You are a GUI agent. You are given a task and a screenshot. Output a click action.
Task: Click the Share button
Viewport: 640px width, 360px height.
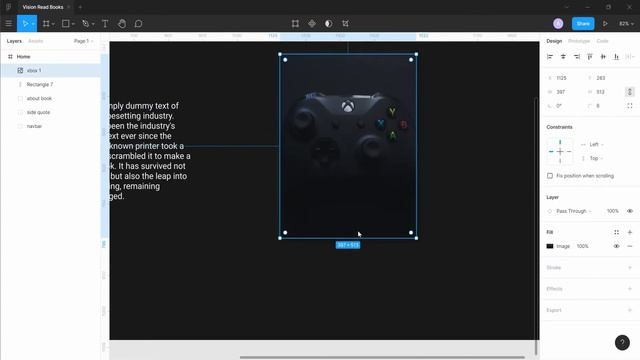coord(583,24)
